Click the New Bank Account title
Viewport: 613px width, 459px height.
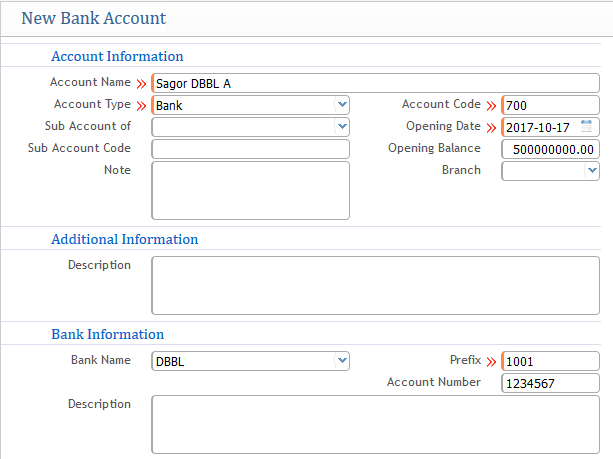[x=94, y=18]
